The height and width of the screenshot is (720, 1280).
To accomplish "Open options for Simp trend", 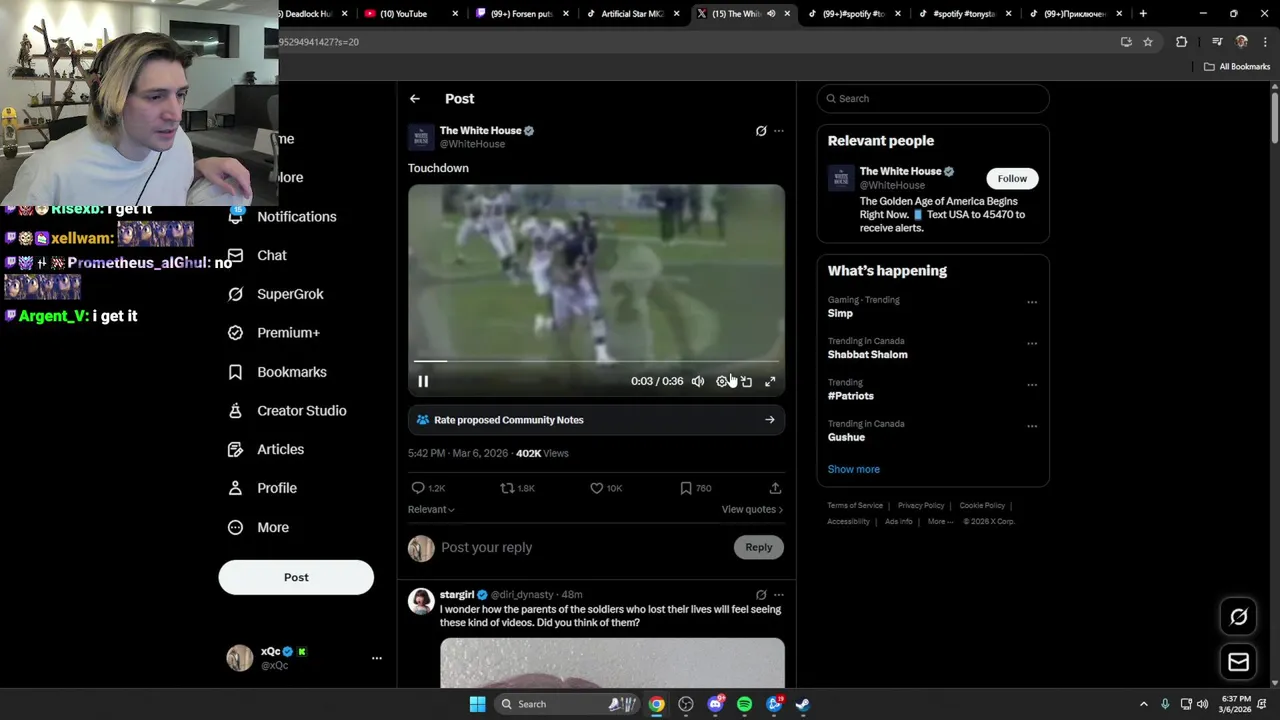I will pyautogui.click(x=1032, y=302).
